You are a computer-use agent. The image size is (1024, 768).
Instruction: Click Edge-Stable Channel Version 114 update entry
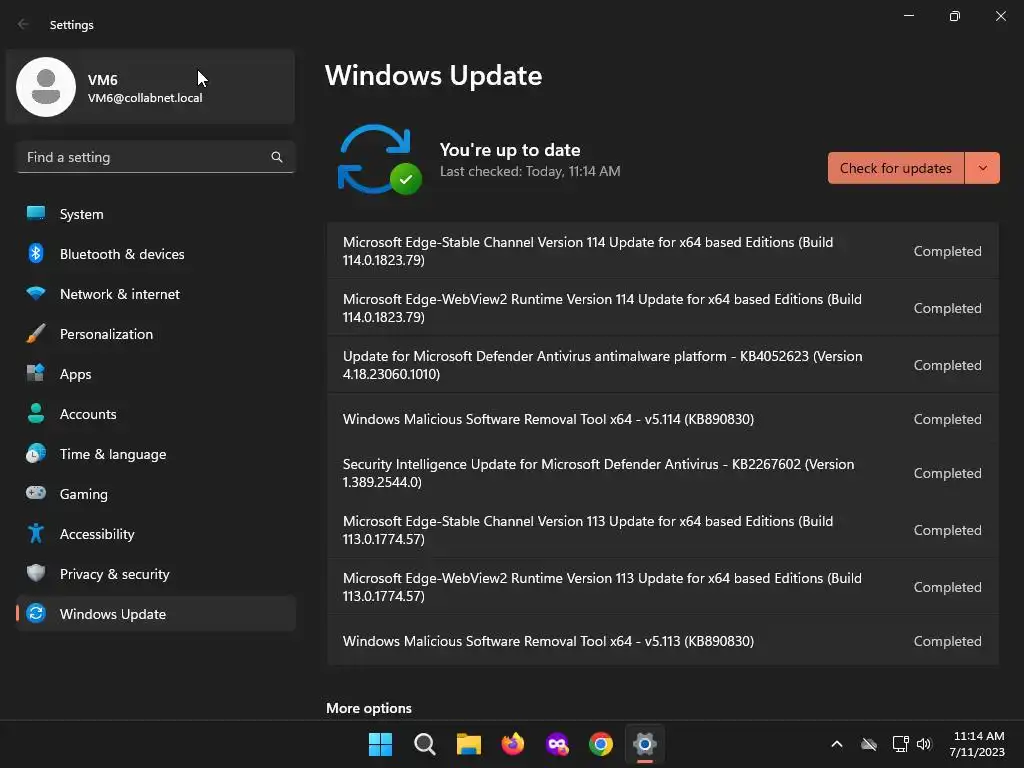point(663,251)
